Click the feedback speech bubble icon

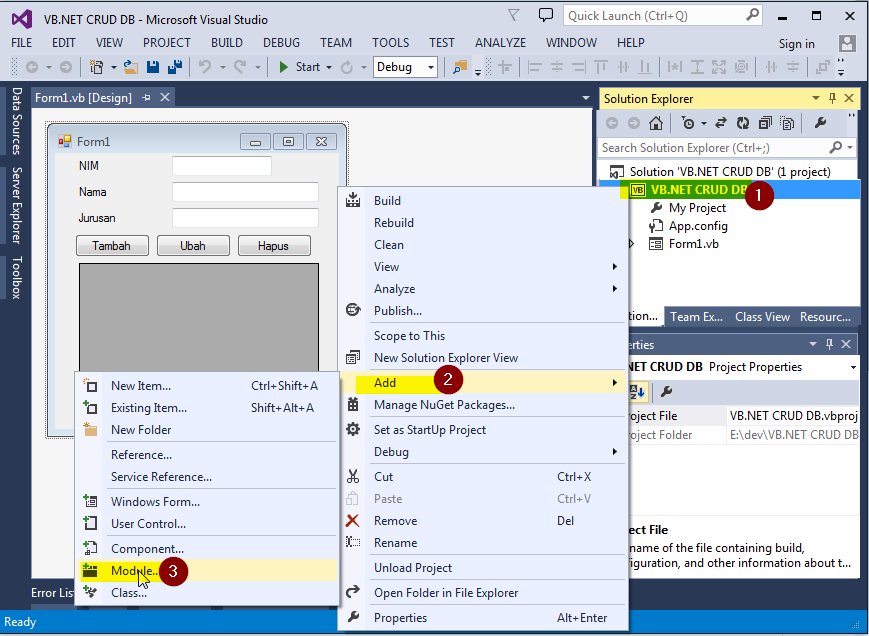546,15
